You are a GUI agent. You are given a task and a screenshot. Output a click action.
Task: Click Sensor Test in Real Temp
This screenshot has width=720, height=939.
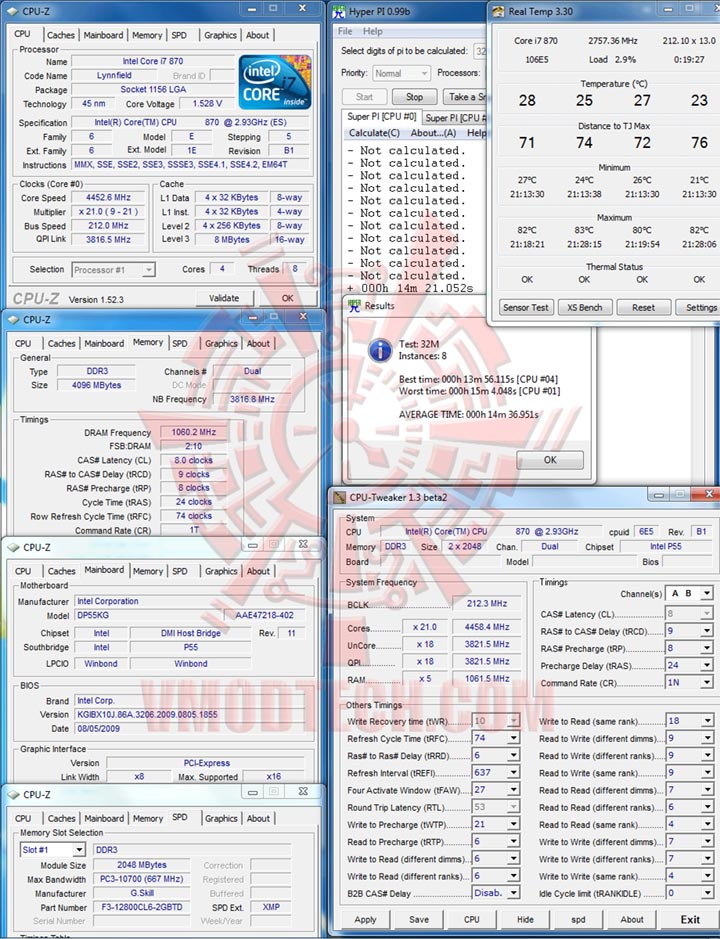tap(525, 308)
